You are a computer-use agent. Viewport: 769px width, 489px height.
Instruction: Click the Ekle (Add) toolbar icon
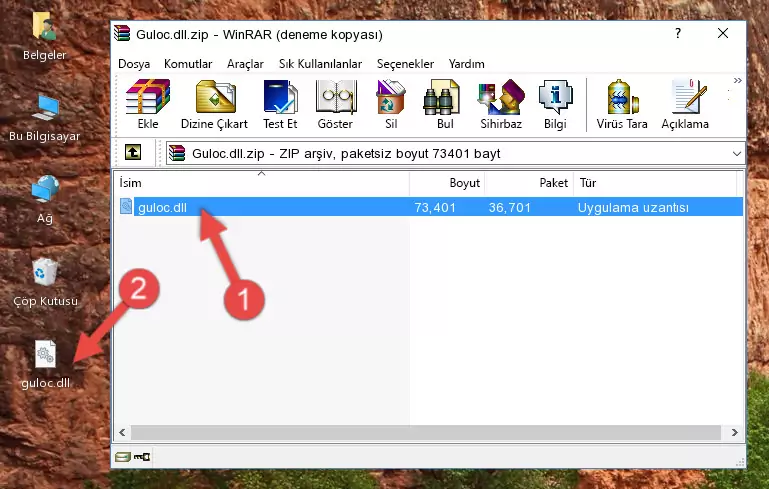coord(148,104)
